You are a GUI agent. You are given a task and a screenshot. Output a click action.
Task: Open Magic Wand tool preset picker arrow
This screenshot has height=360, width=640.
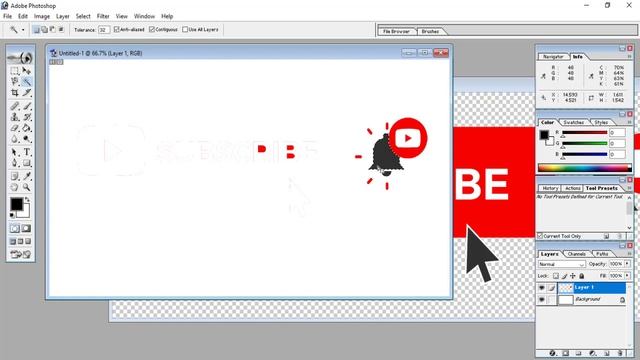tap(23, 30)
